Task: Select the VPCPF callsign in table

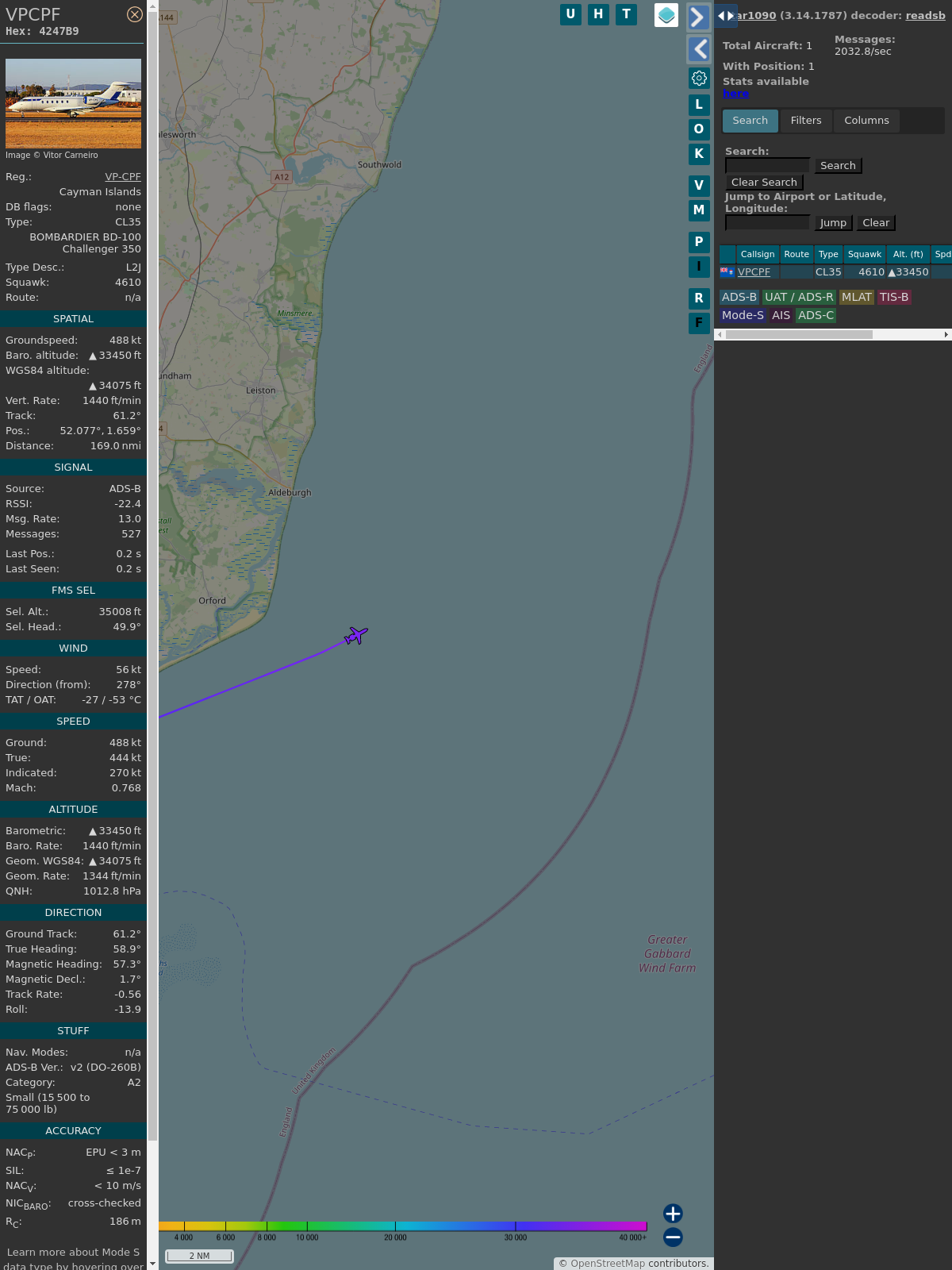Action: click(754, 272)
